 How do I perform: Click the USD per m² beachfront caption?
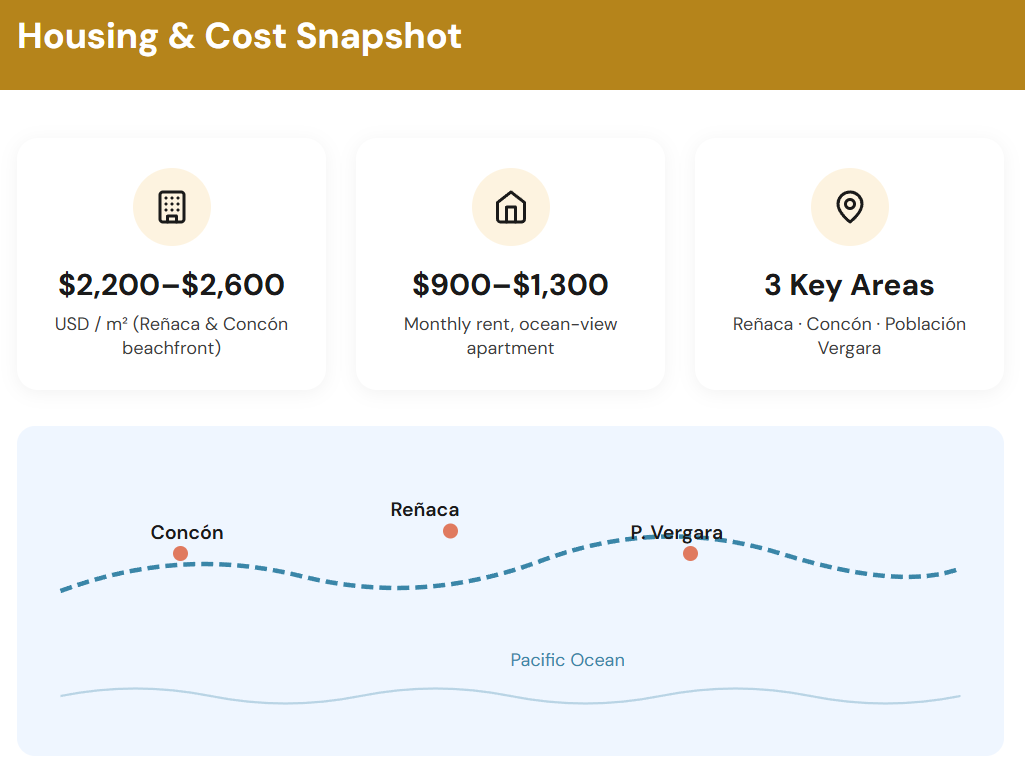pos(172,336)
